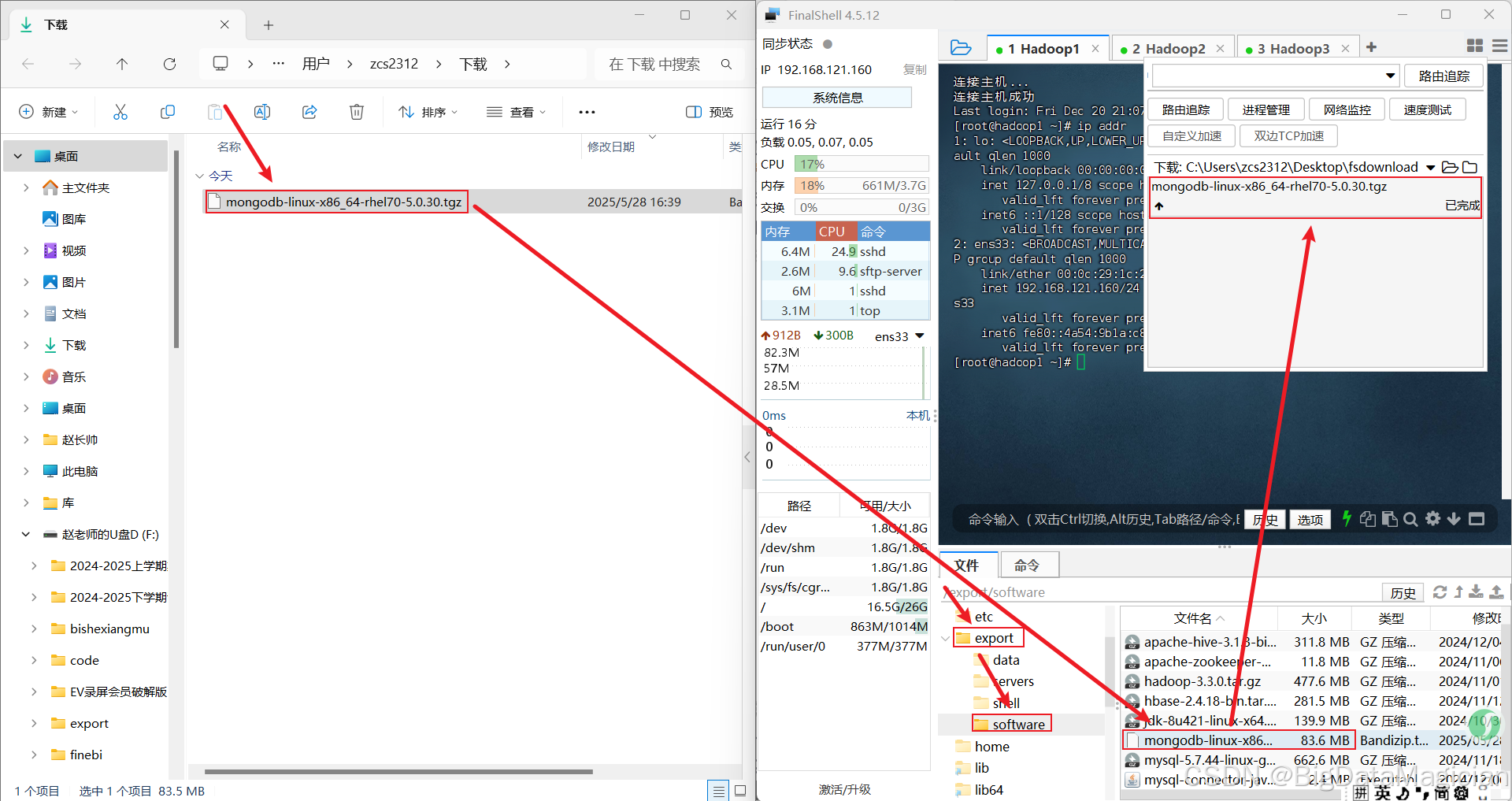This screenshot has height=801, width=1512.
Task: Open the route-trace host combo box dropdown
Action: tap(1390, 76)
